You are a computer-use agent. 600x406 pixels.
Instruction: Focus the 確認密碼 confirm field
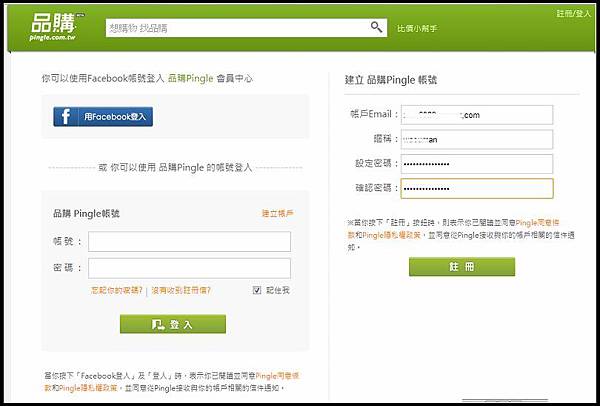coord(477,188)
